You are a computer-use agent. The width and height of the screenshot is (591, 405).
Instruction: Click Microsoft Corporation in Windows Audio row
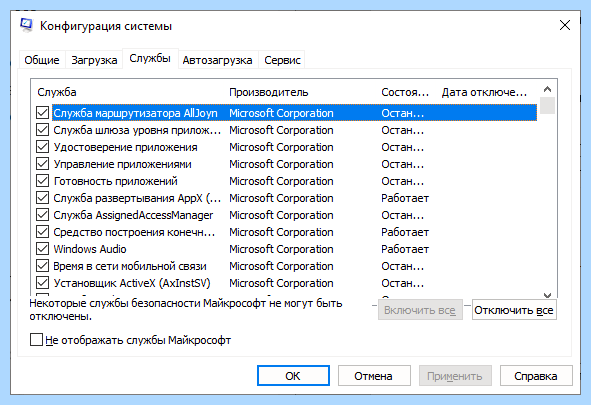pyautogui.click(x=281, y=249)
